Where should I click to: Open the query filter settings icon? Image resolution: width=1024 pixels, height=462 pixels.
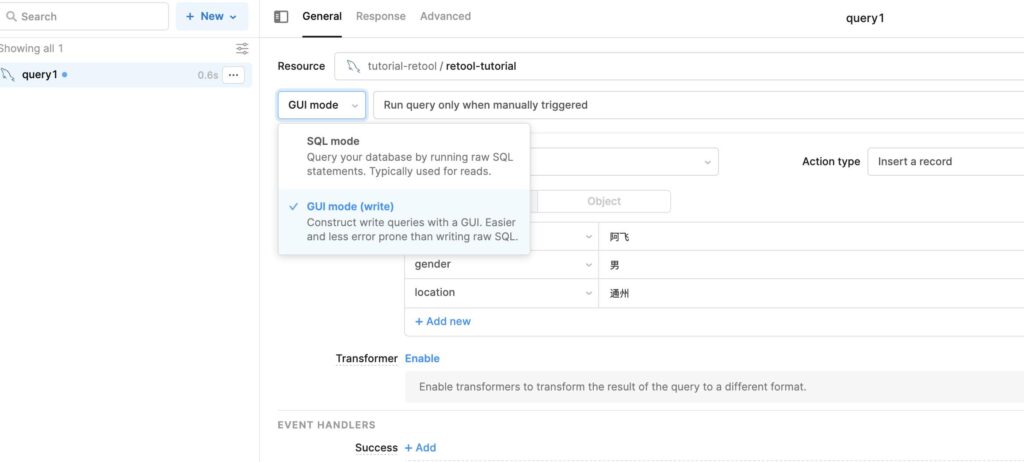point(242,48)
